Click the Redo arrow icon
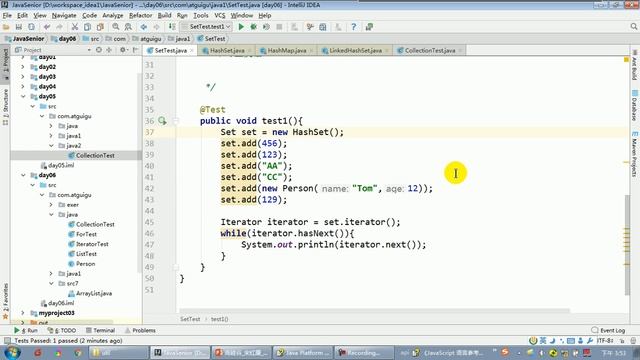 pos(59,27)
